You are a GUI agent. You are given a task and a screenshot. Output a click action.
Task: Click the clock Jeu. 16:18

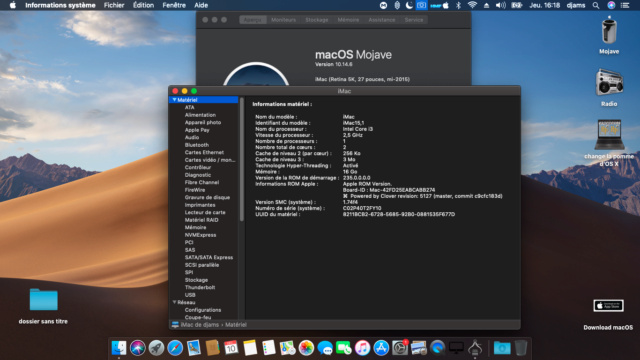[544, 5]
